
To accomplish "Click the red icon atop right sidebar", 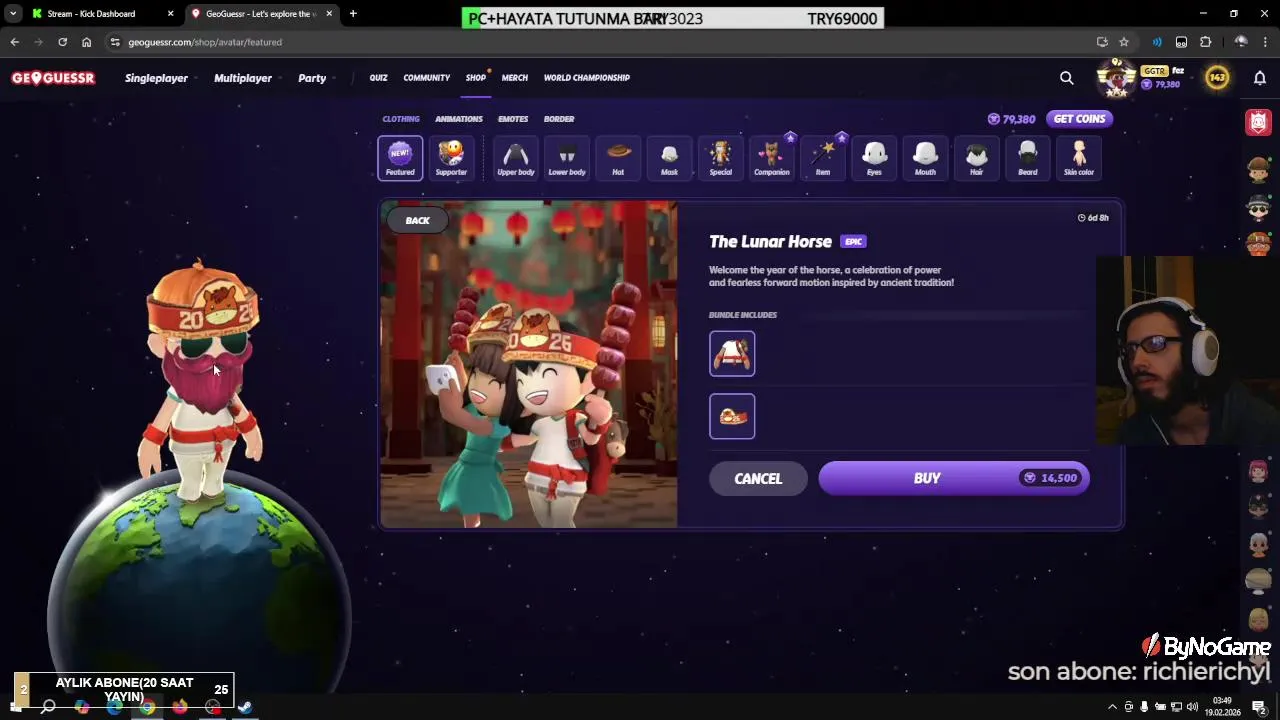I will 1259,122.
